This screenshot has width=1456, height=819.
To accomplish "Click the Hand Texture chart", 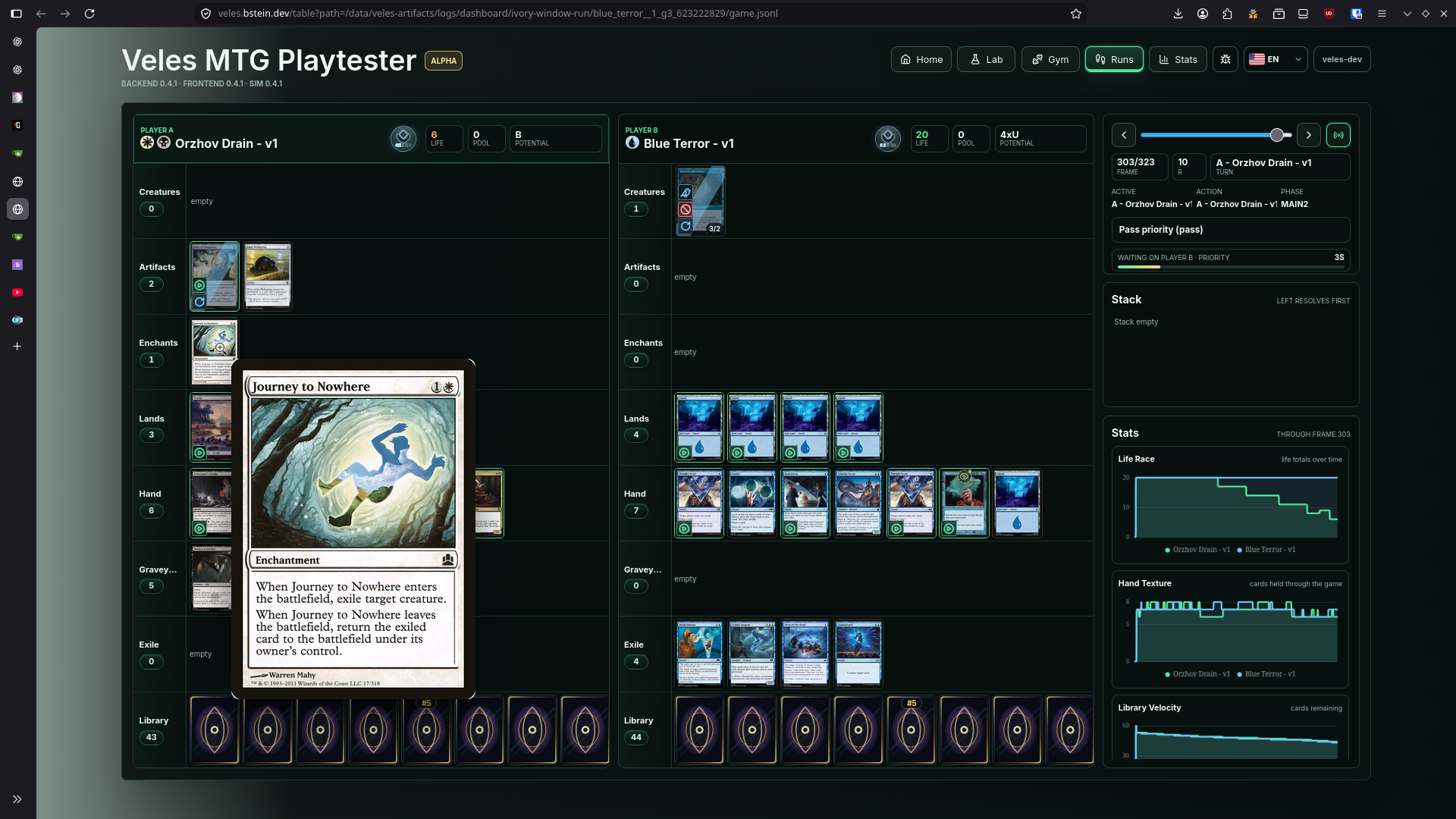I will (x=1231, y=629).
